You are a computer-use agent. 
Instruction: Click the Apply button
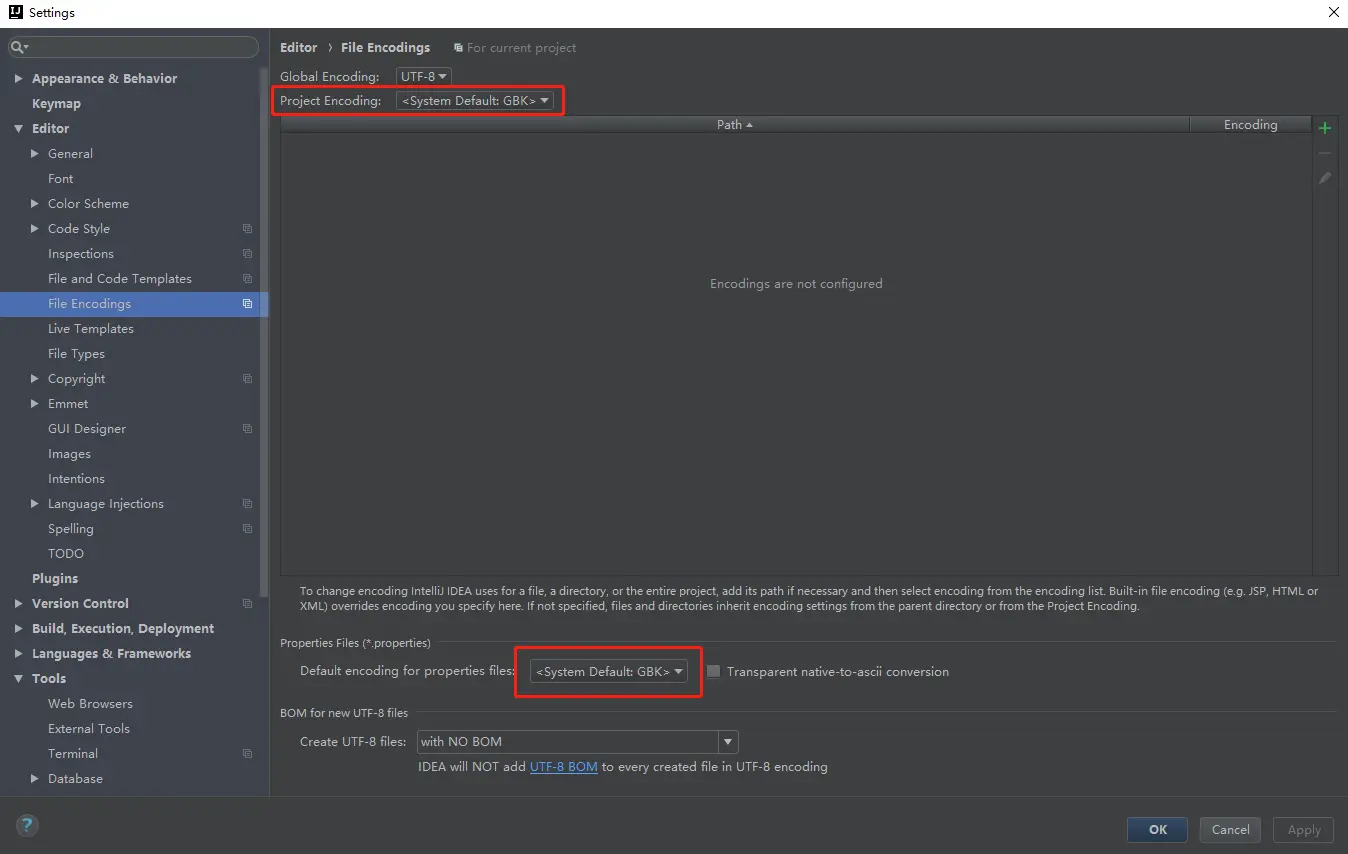pyautogui.click(x=1304, y=829)
